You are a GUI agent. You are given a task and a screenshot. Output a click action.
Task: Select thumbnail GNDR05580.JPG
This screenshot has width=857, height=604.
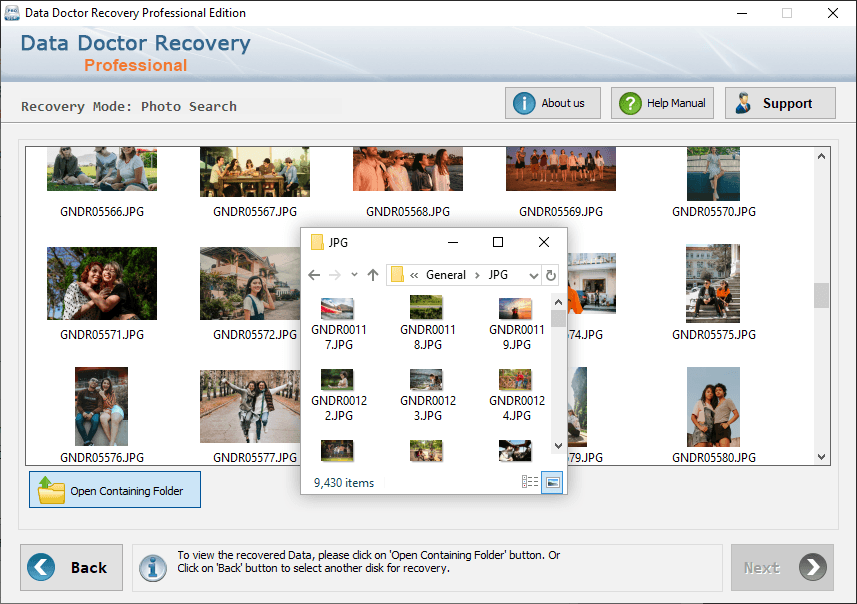pos(713,406)
